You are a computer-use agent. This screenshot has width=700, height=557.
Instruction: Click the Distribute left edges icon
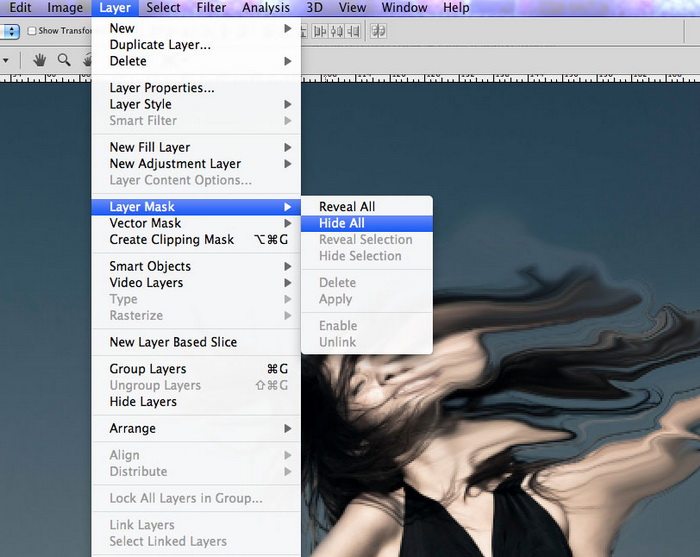[320, 31]
